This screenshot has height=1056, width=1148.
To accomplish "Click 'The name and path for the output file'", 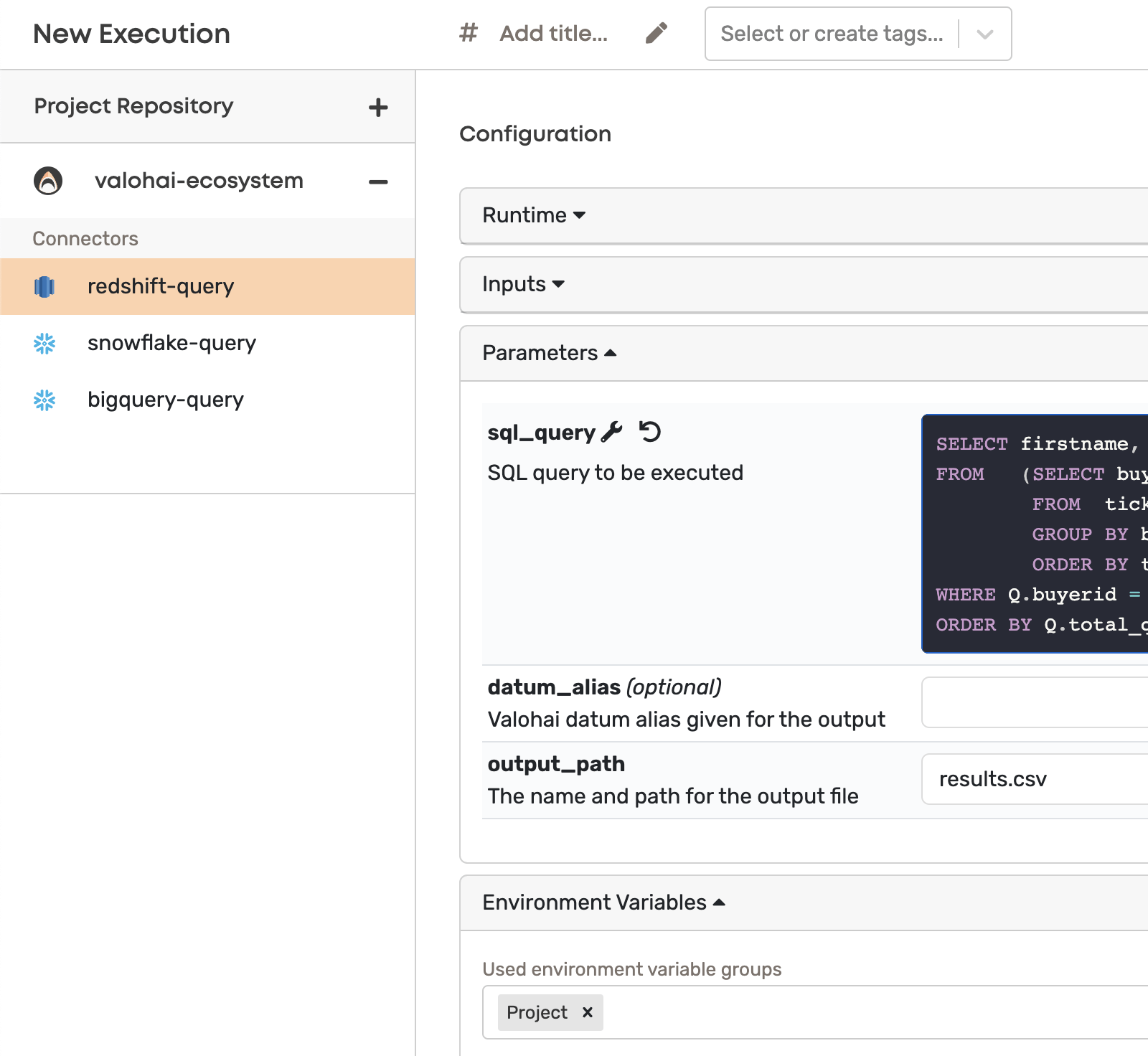I will pyautogui.click(x=672, y=796).
